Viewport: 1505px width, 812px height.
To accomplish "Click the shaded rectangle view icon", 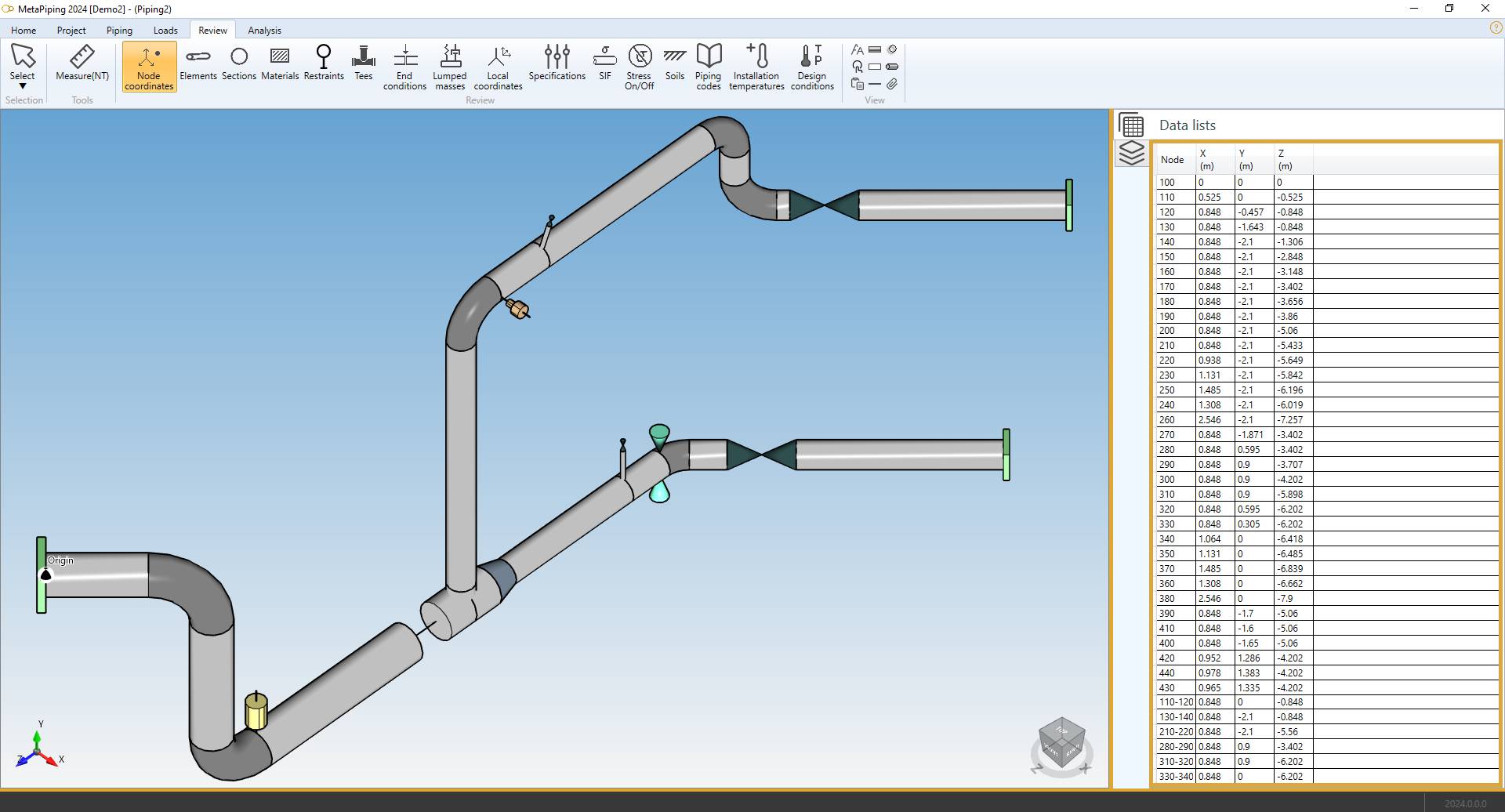I will pos(875,49).
